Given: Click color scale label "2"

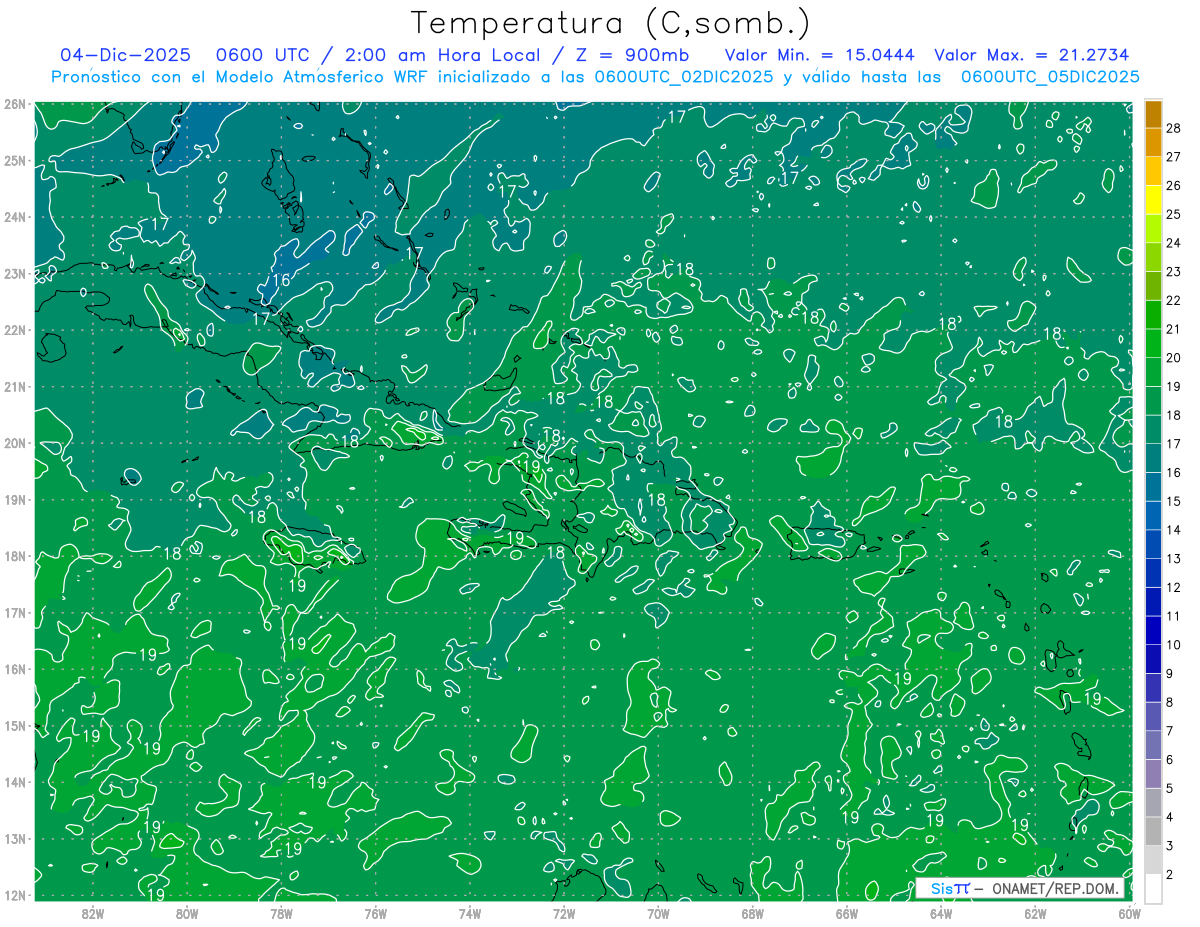Looking at the screenshot, I should [x=1171, y=875].
